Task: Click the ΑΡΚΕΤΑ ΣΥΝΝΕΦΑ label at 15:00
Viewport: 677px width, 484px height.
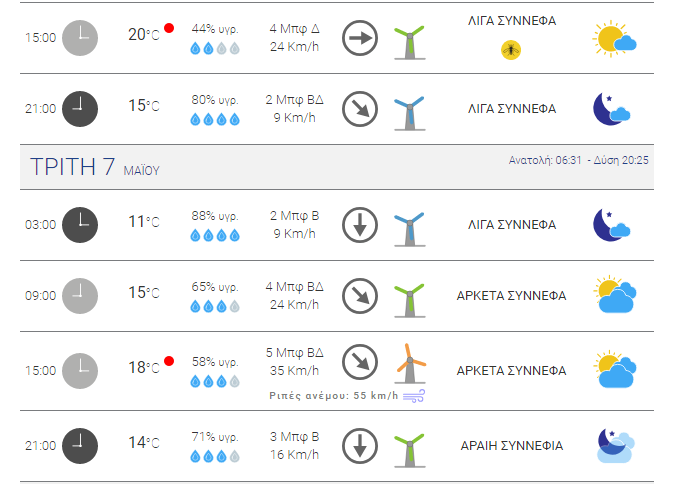Action: point(511,371)
